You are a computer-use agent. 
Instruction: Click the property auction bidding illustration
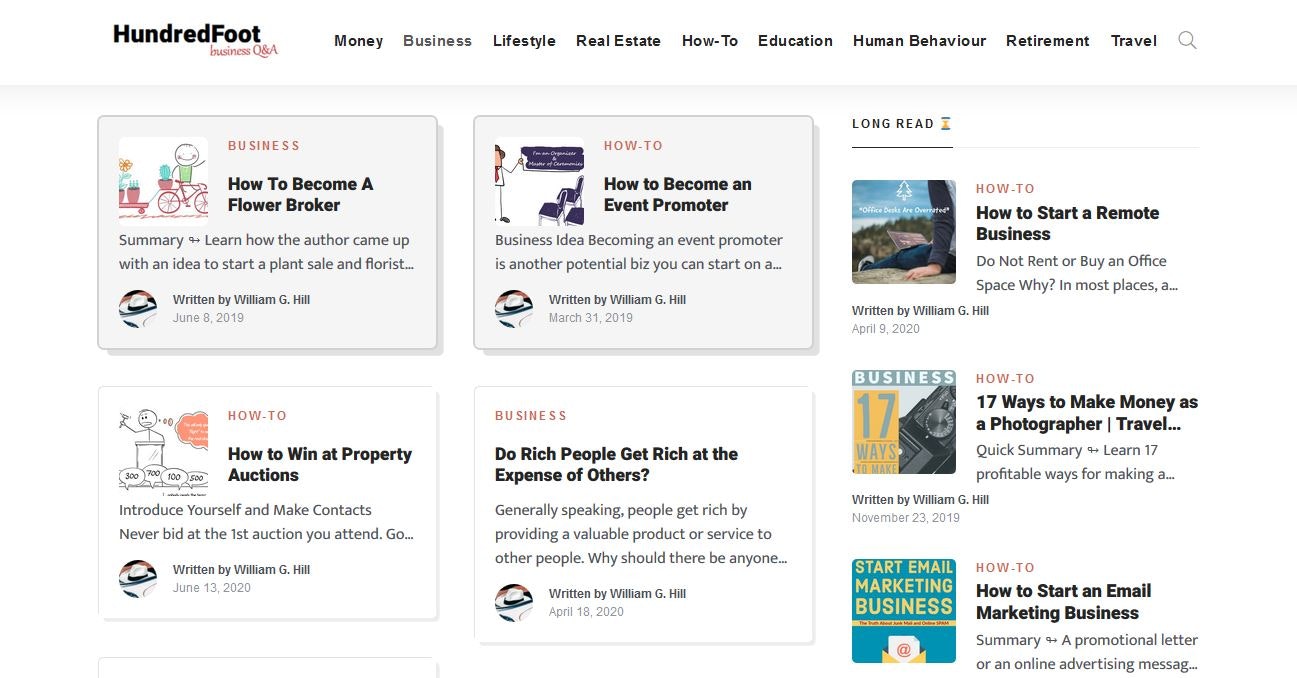pos(162,448)
